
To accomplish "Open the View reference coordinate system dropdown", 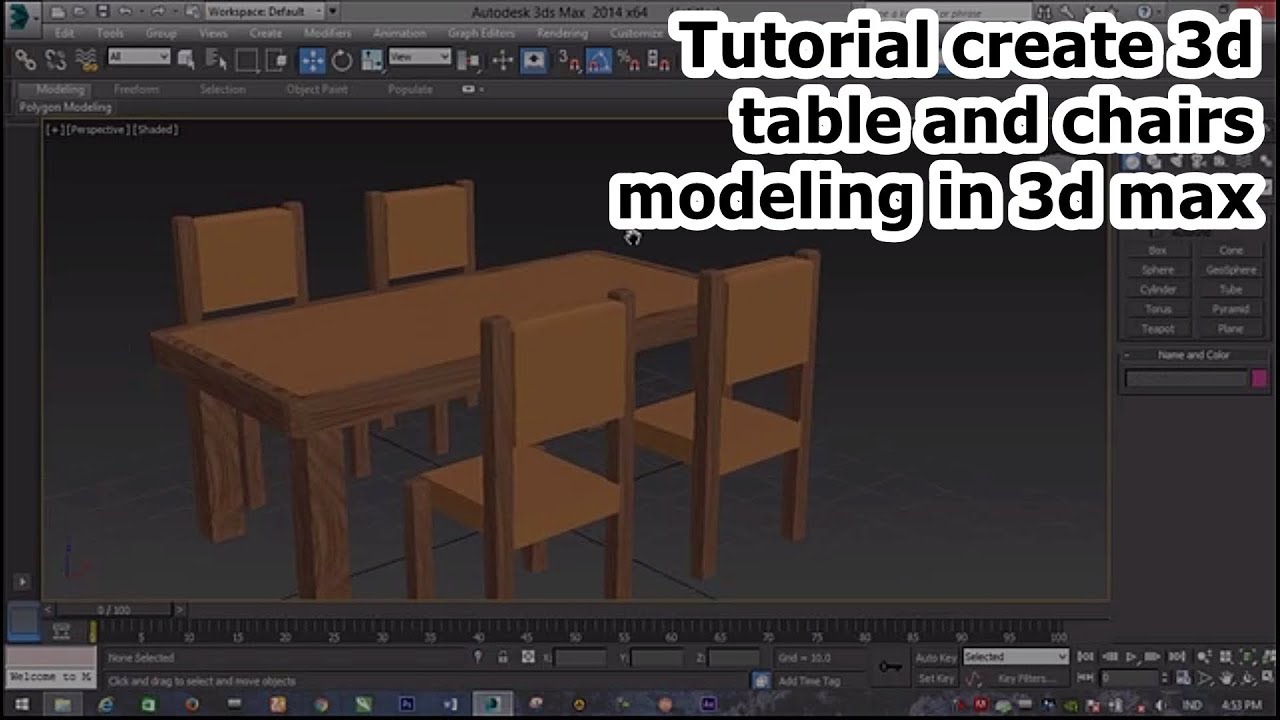I will [x=420, y=57].
